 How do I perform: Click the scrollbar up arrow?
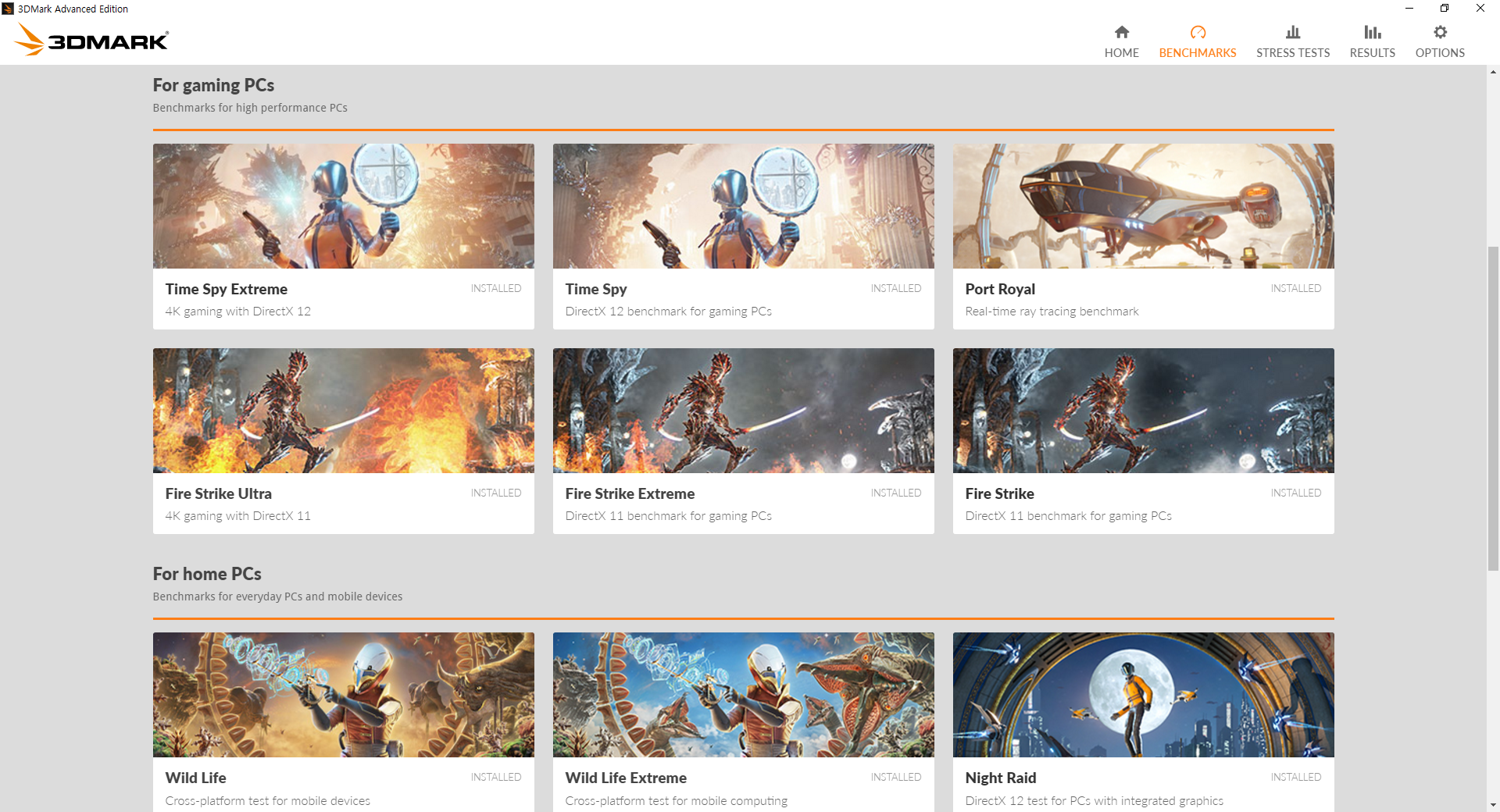[1493, 72]
